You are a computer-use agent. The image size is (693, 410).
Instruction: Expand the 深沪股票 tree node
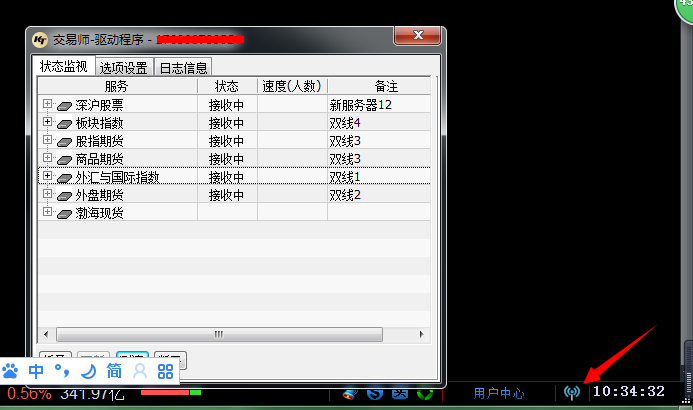[46, 104]
